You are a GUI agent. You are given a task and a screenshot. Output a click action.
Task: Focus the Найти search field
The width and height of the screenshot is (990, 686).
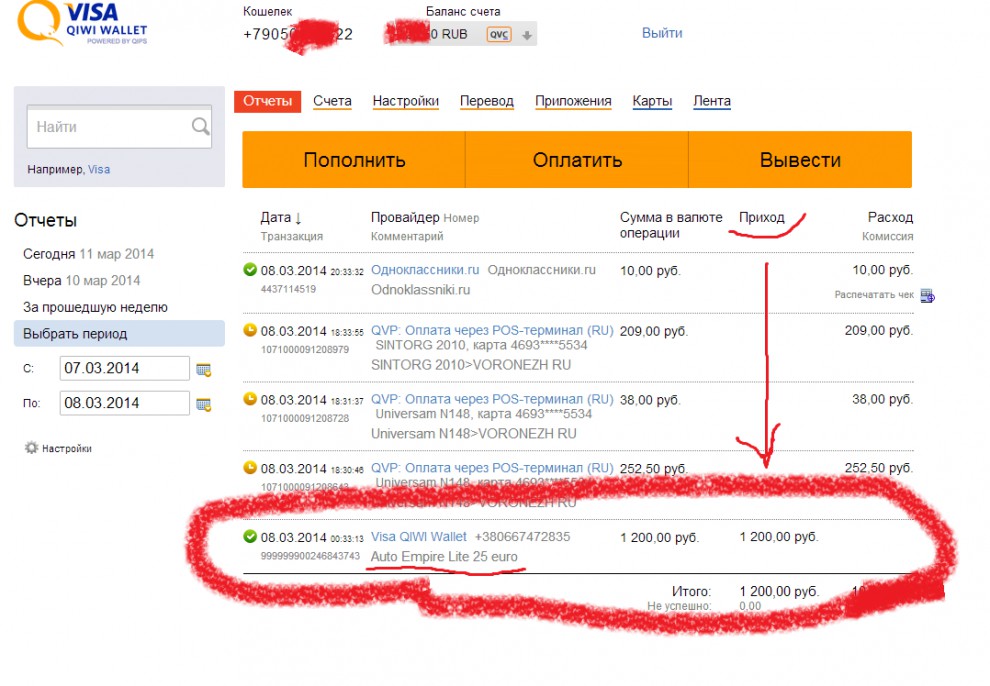tap(119, 127)
